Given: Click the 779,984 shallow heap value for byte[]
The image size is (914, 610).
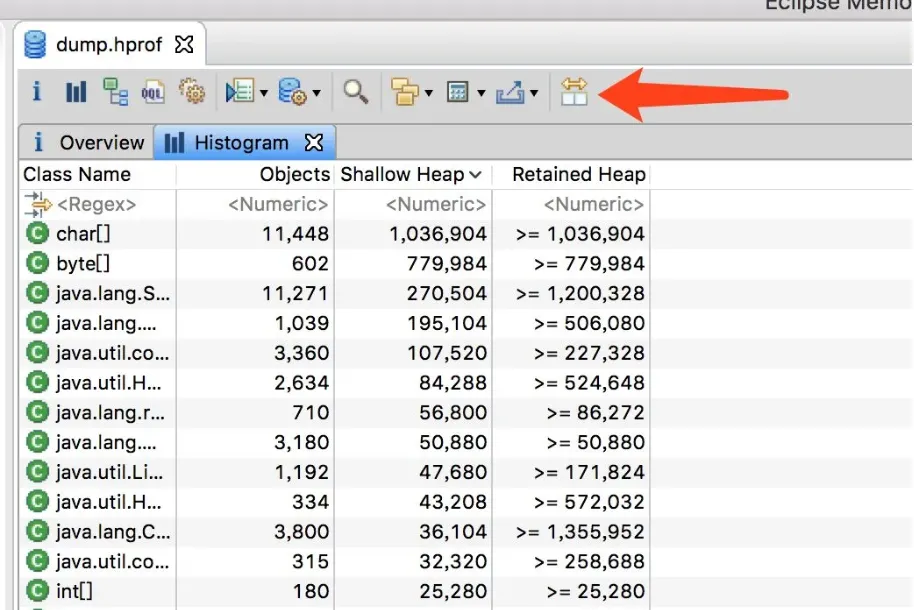Looking at the screenshot, I should [x=447, y=264].
